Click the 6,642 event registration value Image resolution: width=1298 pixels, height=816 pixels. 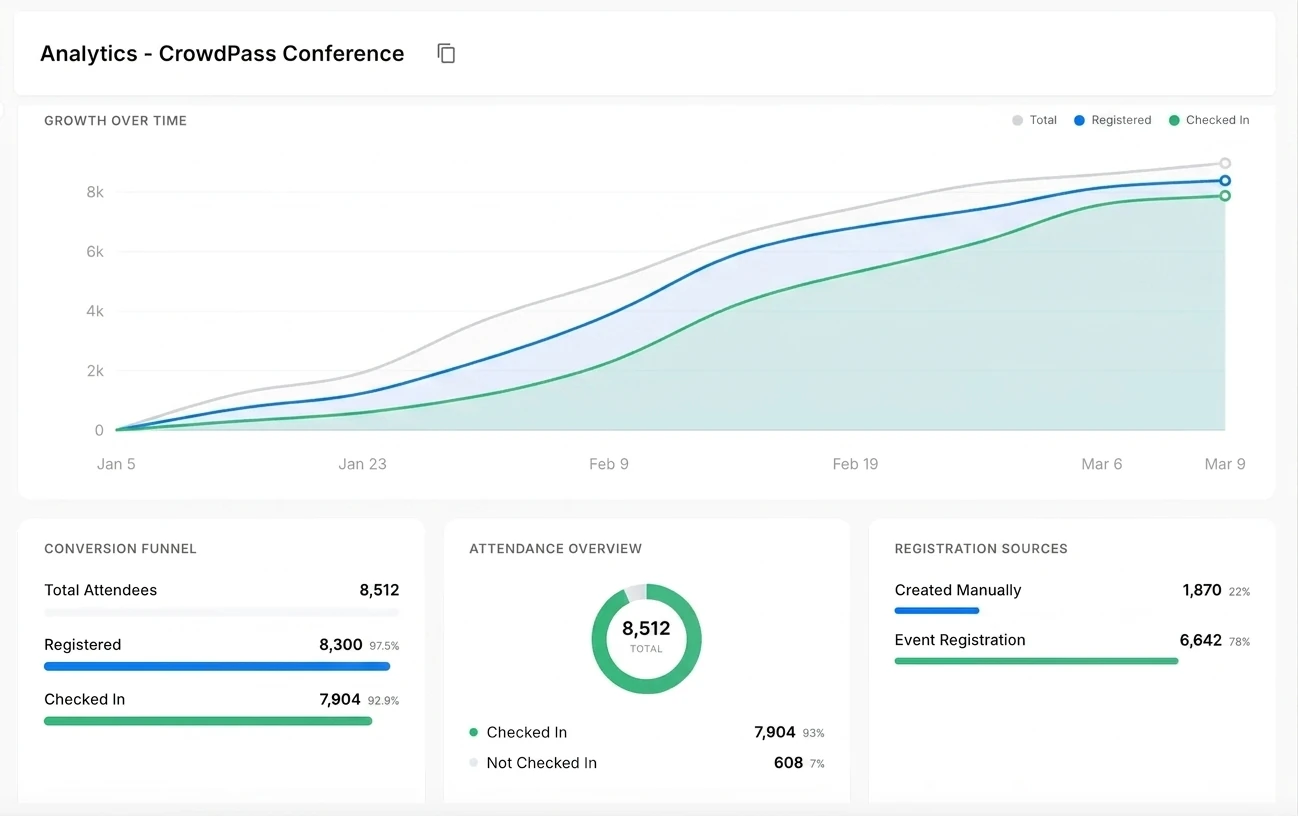point(1201,640)
